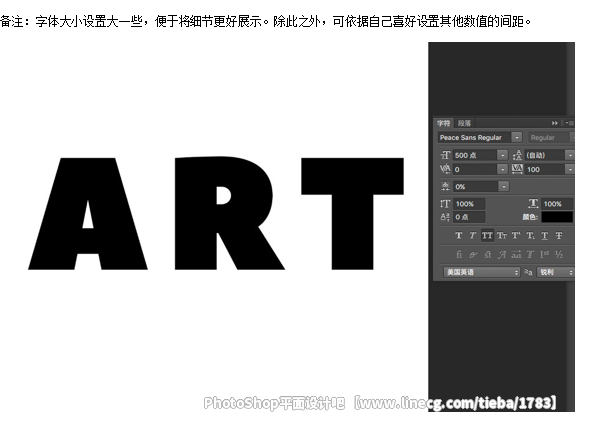Image resolution: width=612 pixels, height=422 pixels.
Task: Click the vertical scale icon
Action: click(445, 204)
